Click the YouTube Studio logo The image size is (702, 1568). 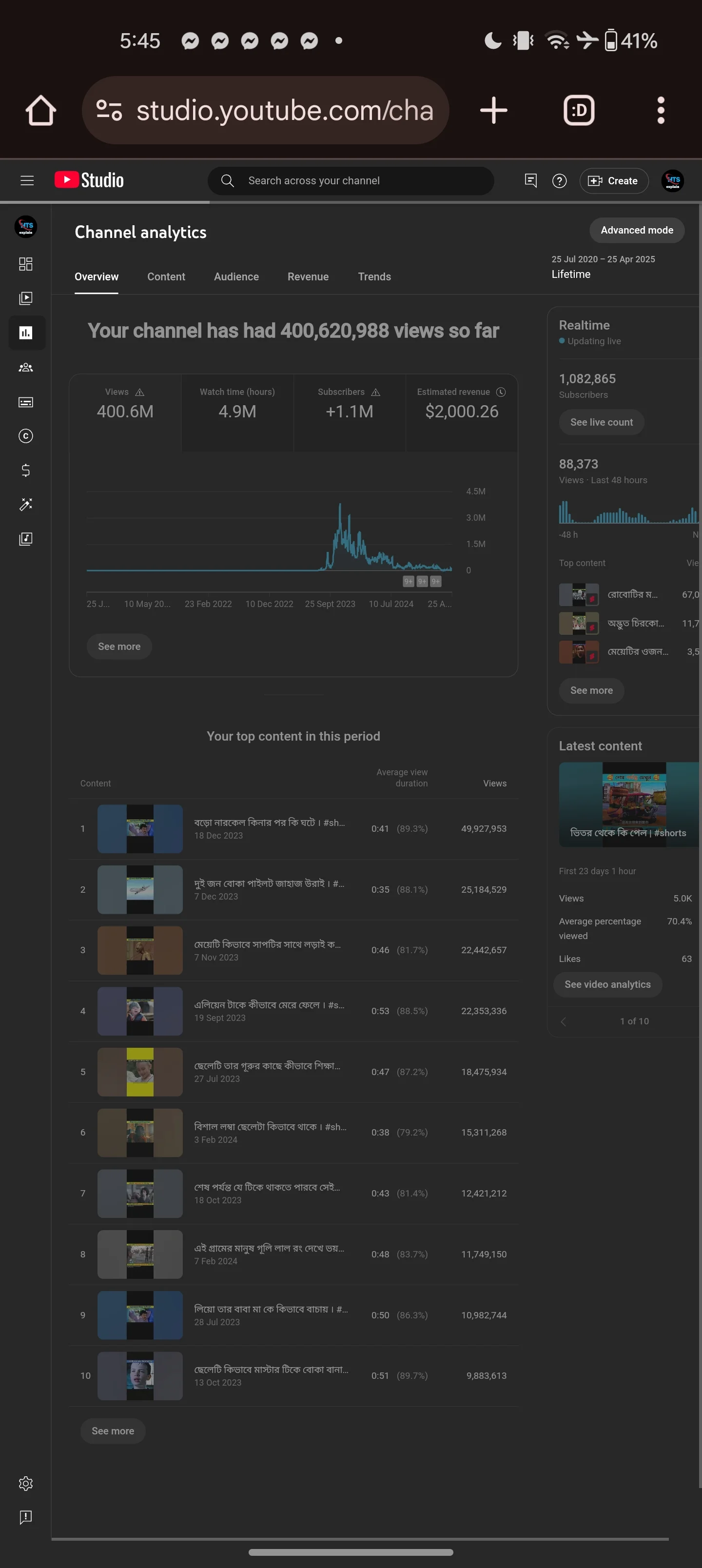pyautogui.click(x=89, y=180)
